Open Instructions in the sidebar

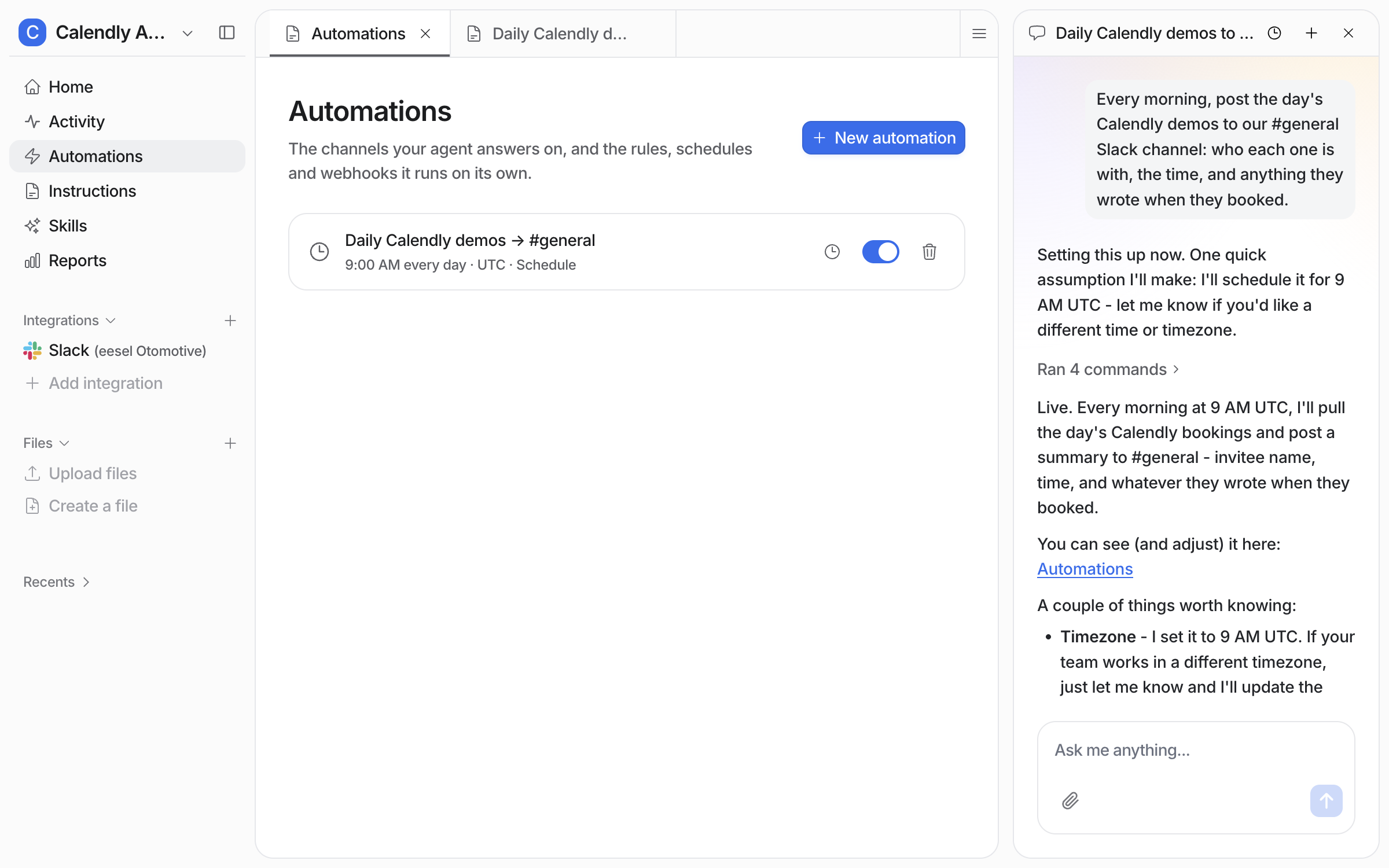(127, 191)
